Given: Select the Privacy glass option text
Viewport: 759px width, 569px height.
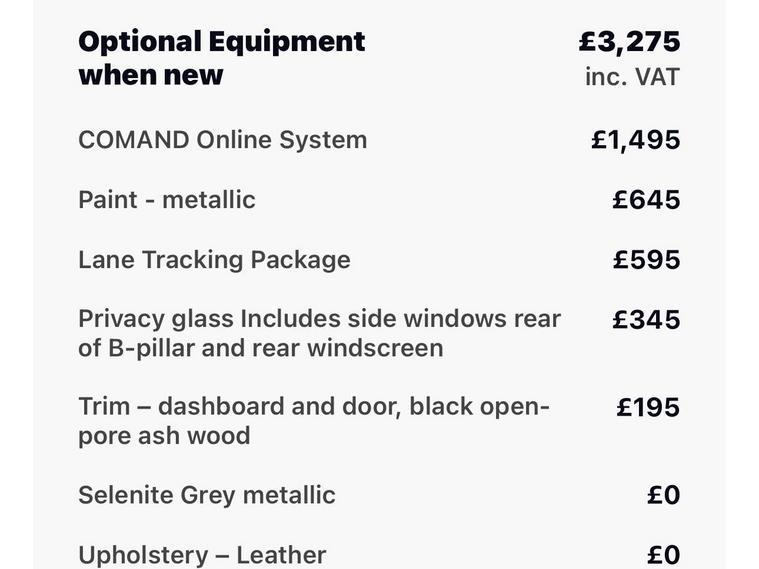Looking at the screenshot, I should tap(319, 333).
